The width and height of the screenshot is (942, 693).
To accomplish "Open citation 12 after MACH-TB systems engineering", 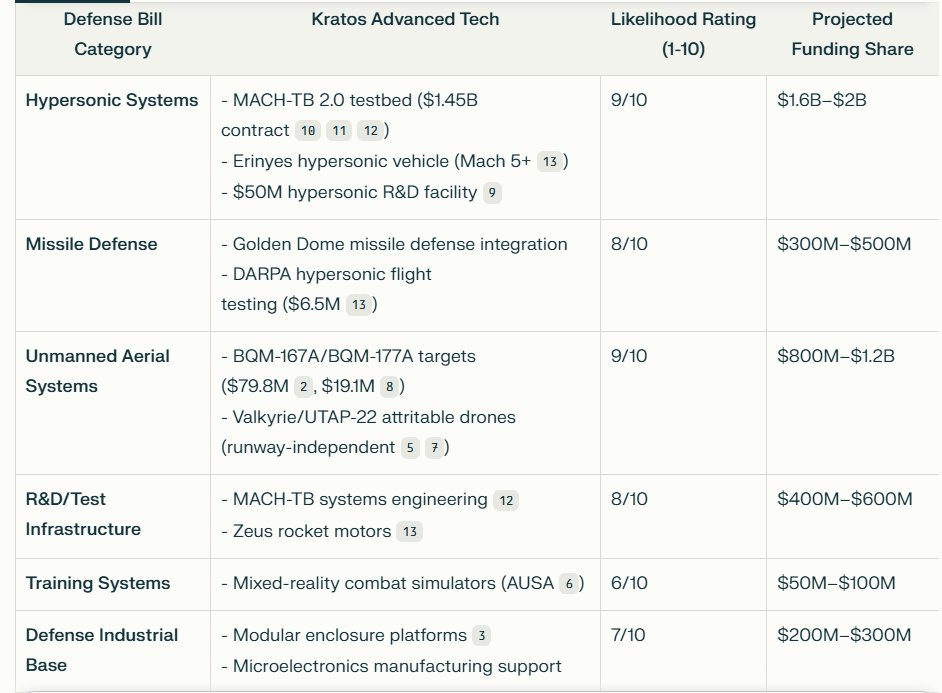I will tap(506, 500).
